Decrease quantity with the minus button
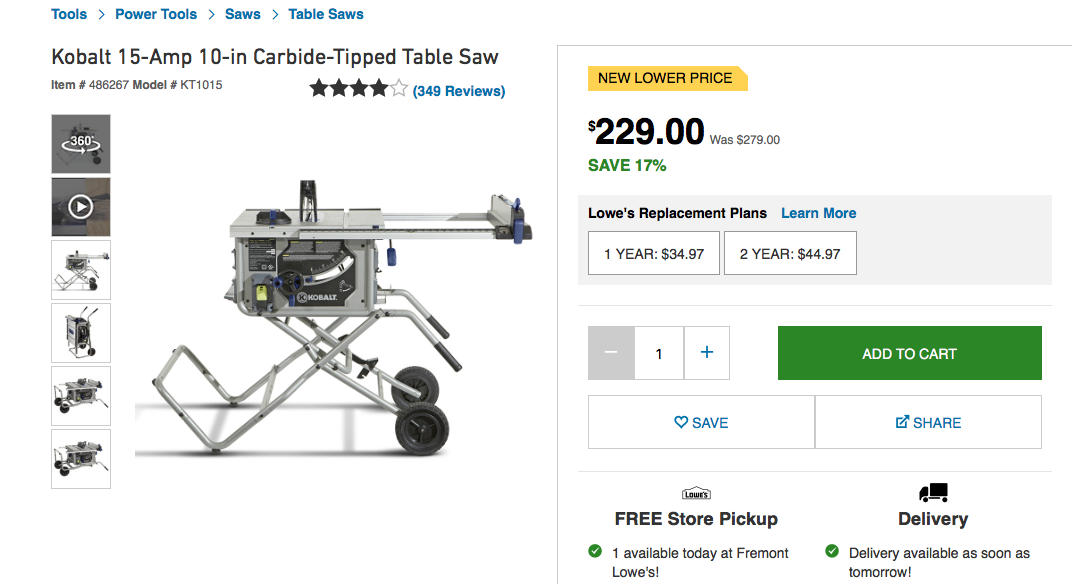 click(611, 353)
